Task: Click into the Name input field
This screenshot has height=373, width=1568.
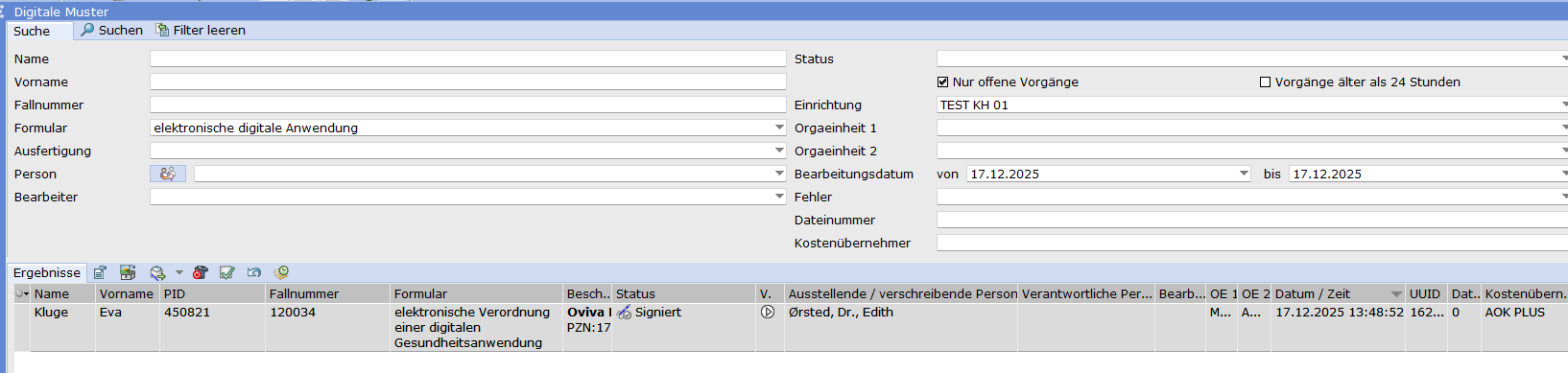Action: (467, 58)
